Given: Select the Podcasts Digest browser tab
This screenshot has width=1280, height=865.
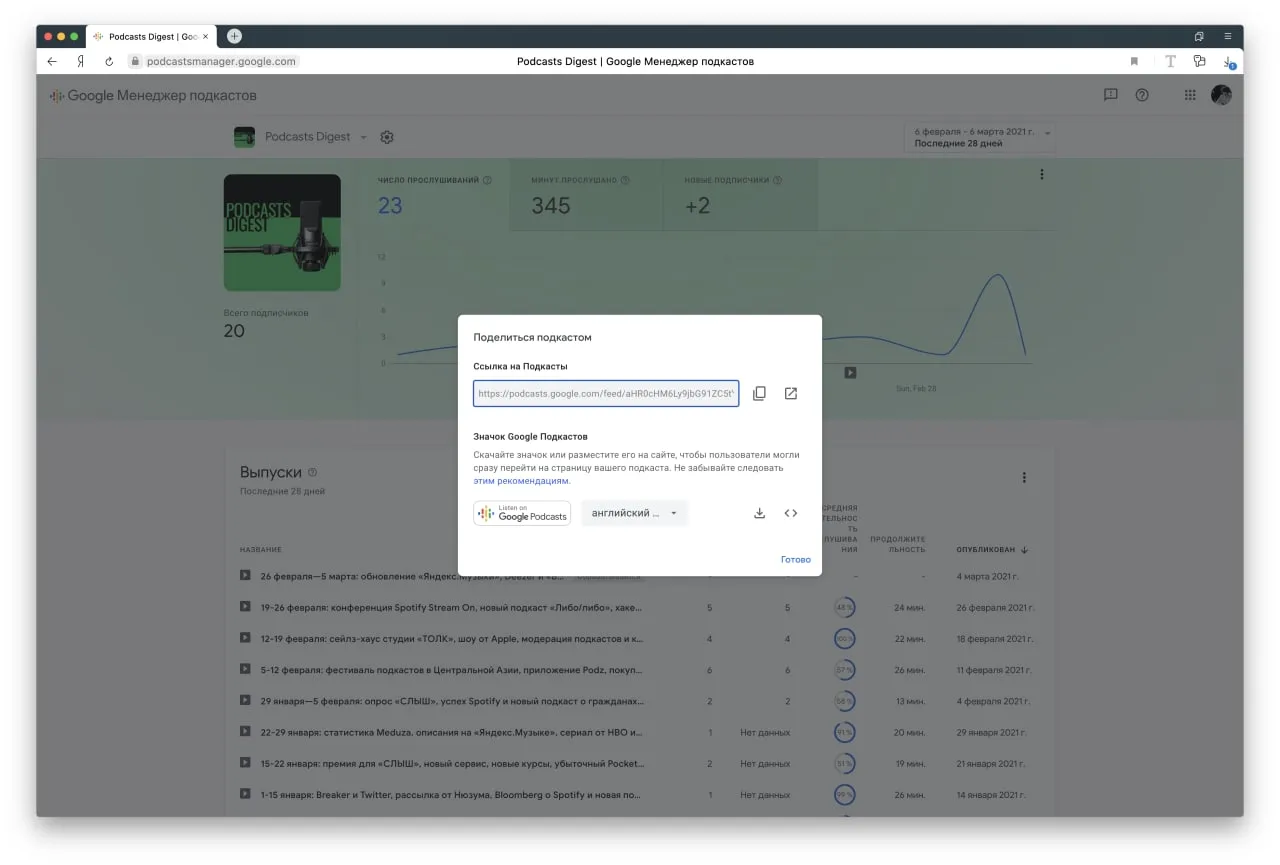Looking at the screenshot, I should pyautogui.click(x=150, y=36).
